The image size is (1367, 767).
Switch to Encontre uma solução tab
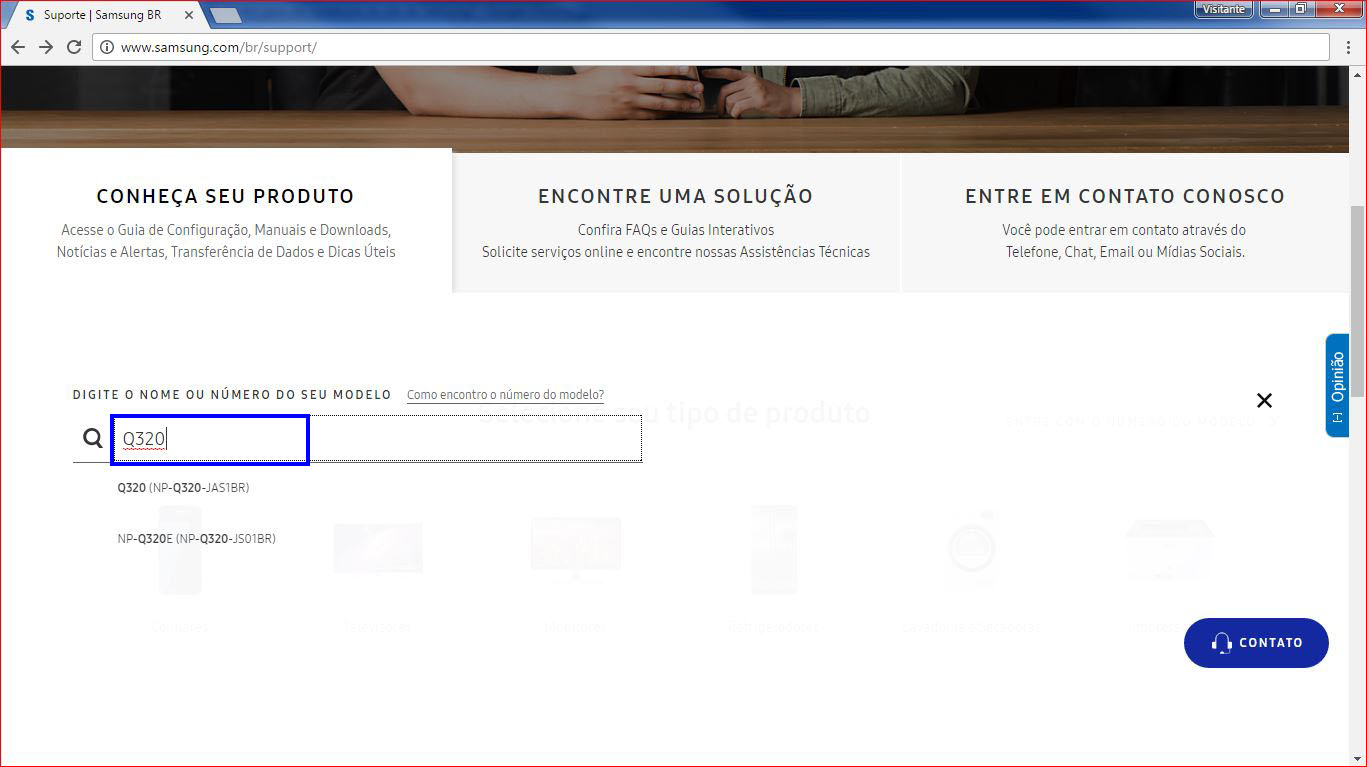tap(676, 221)
